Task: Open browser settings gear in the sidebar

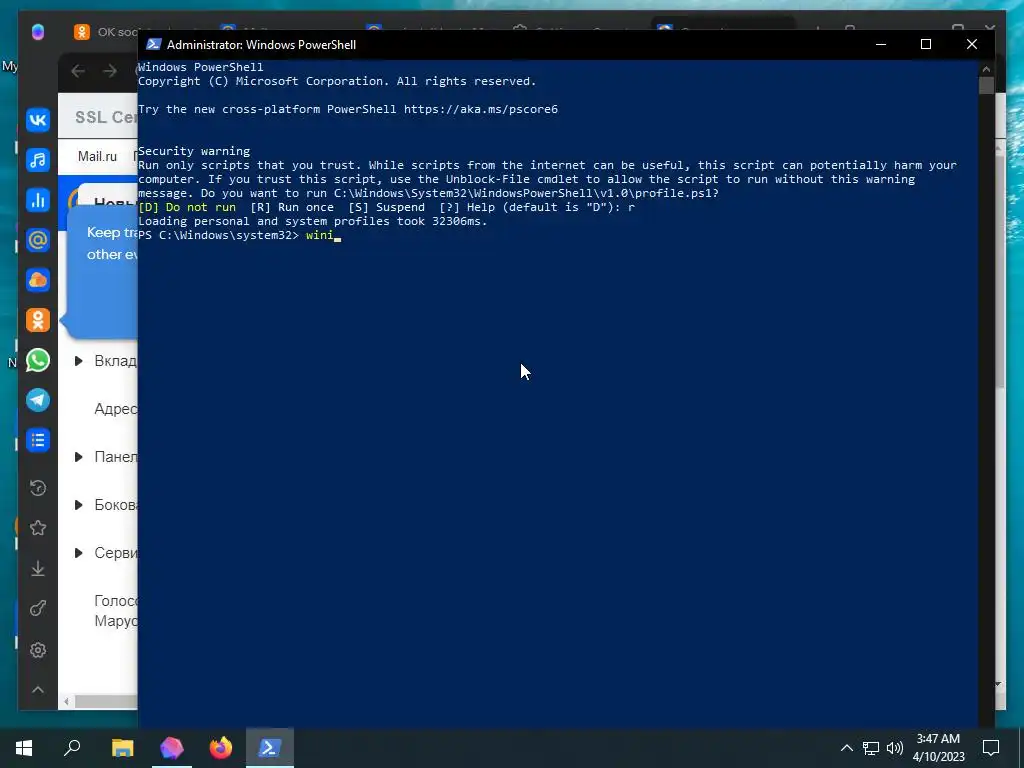Action: (x=38, y=650)
